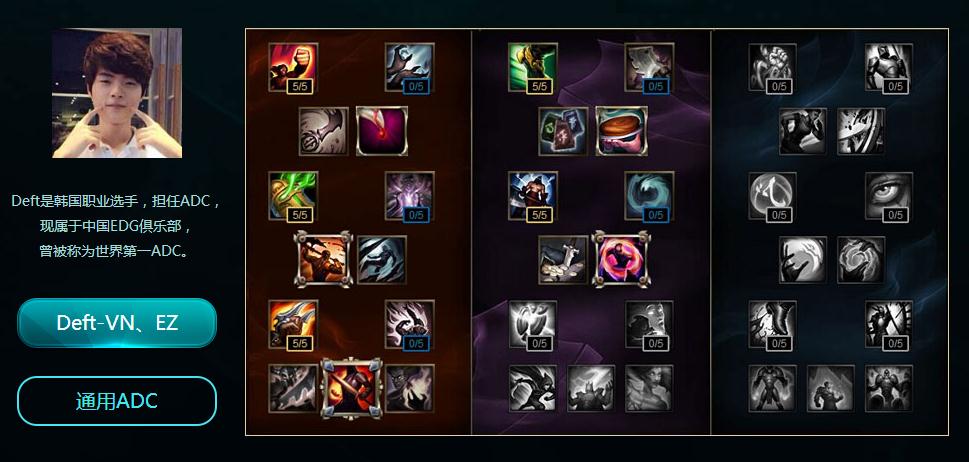Click the orange axe warrior mastery icon
969x462 pixels.
point(324,259)
